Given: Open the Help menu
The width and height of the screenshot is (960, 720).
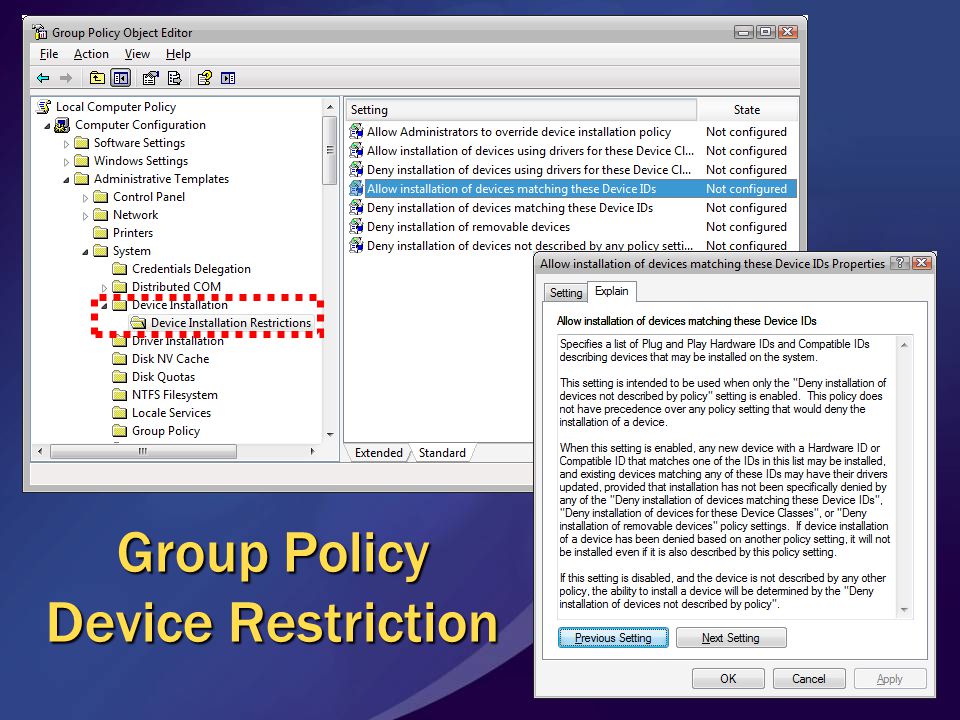Looking at the screenshot, I should 178,54.
